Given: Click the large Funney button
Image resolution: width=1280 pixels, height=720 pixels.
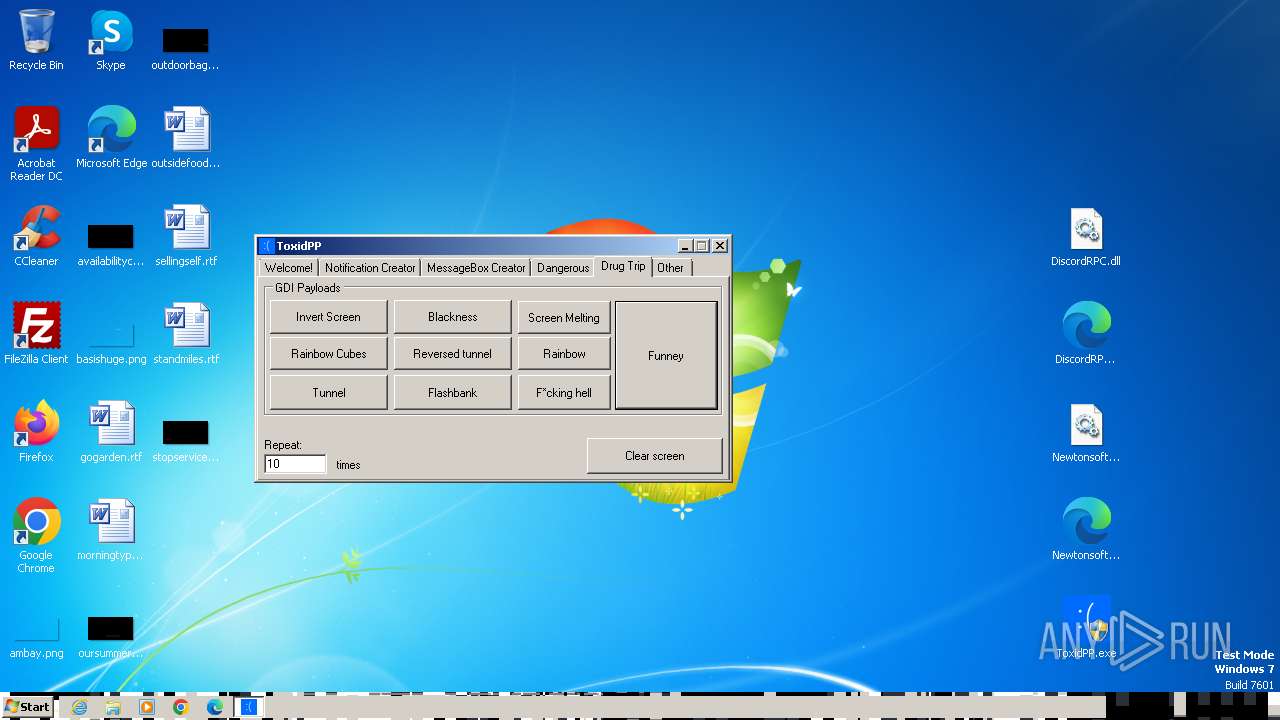Looking at the screenshot, I should pos(666,356).
